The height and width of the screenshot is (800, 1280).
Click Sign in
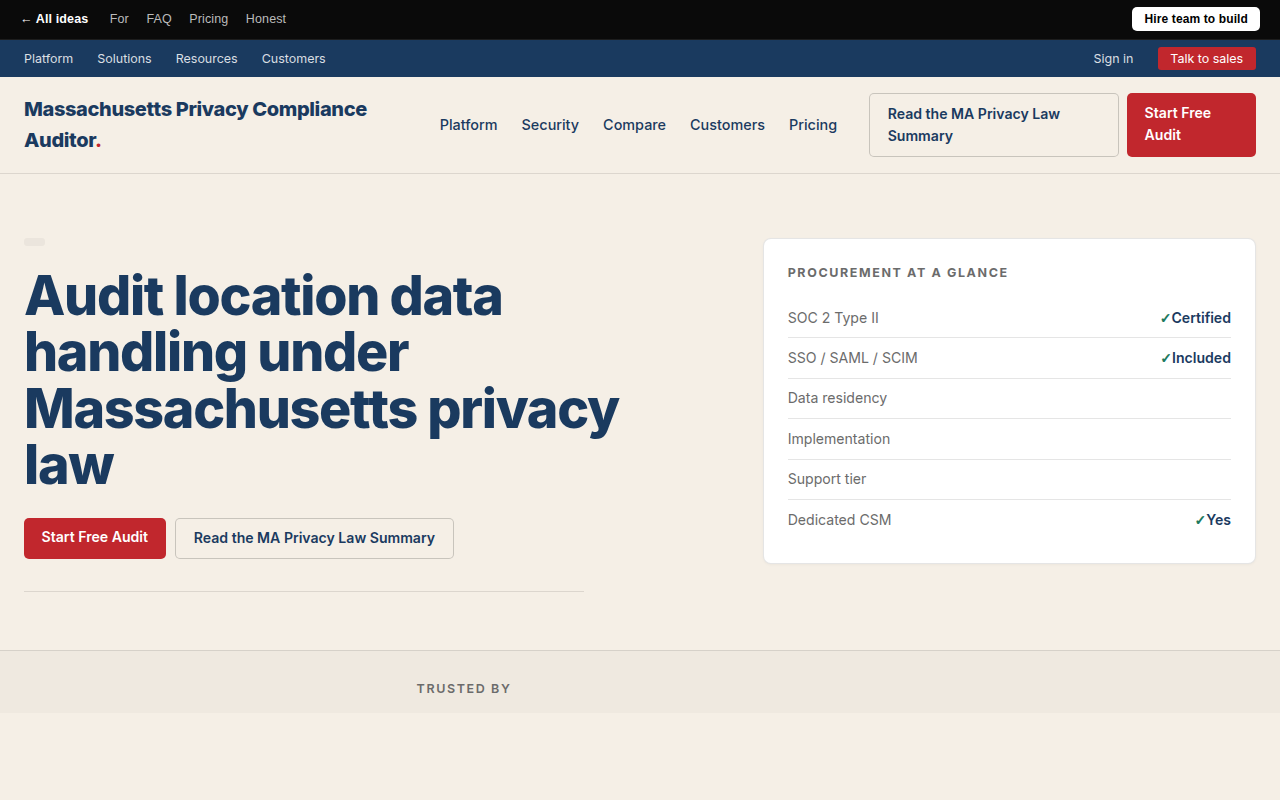1113,59
